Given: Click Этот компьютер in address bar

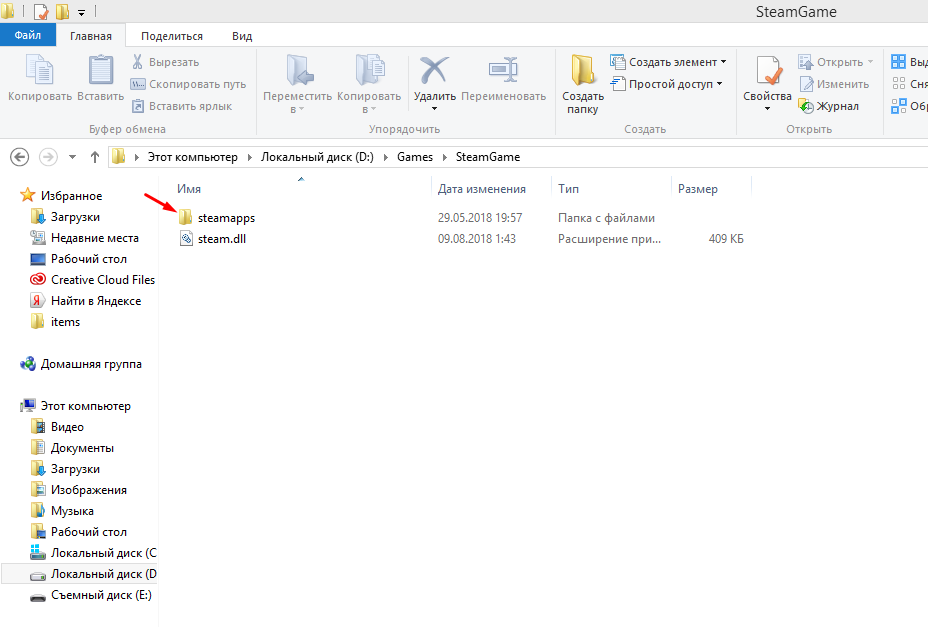Looking at the screenshot, I should coord(192,157).
